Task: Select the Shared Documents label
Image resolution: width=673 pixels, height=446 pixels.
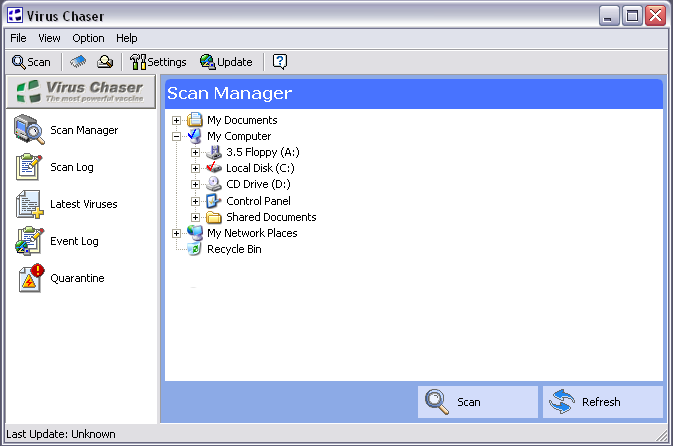Action: point(271,217)
